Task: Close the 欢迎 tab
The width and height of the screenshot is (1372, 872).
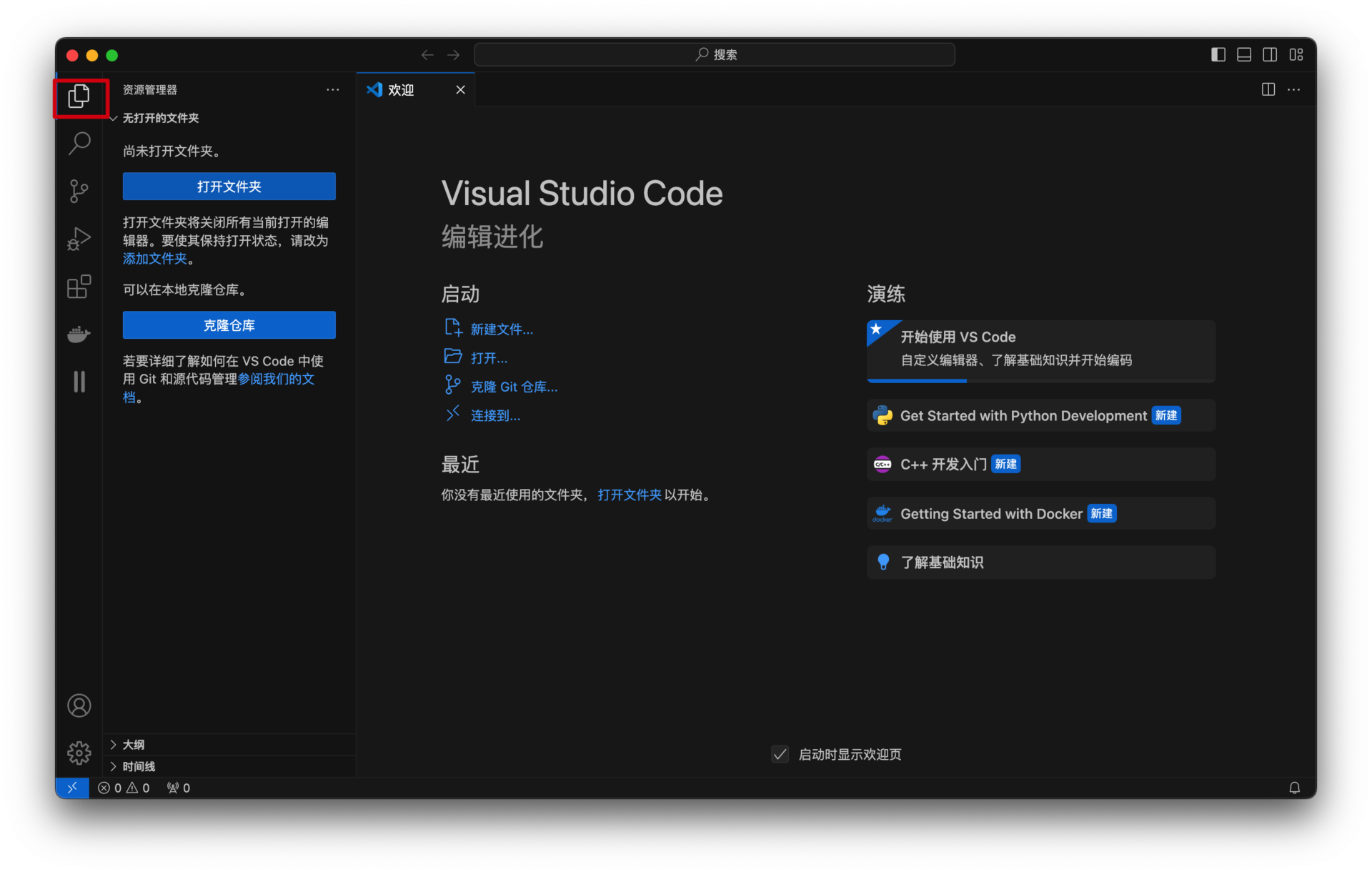Action: [461, 89]
